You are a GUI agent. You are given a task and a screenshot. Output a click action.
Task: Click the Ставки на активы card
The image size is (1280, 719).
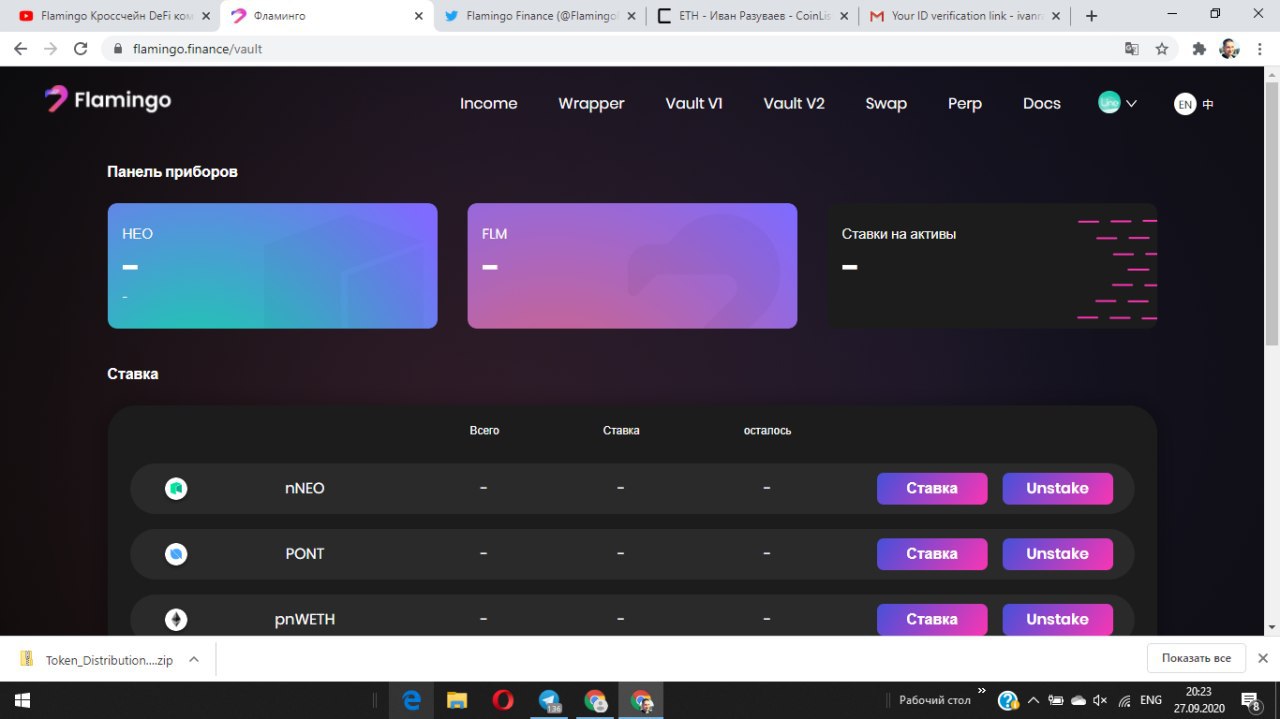coord(992,266)
